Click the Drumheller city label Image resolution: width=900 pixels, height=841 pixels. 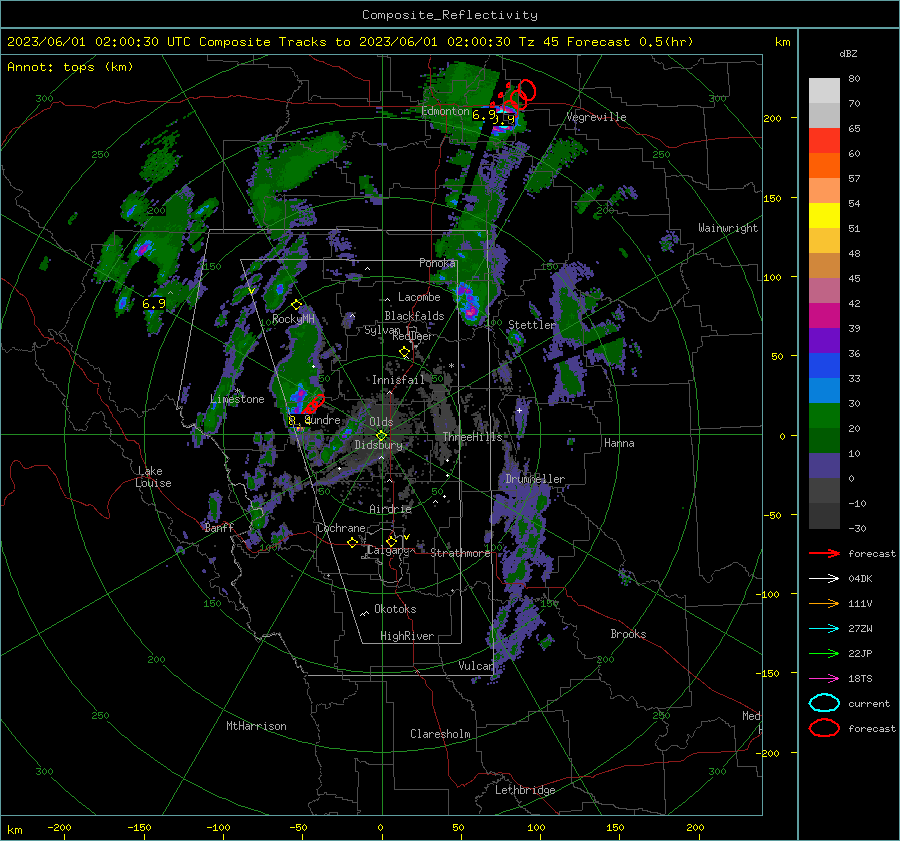click(x=535, y=479)
